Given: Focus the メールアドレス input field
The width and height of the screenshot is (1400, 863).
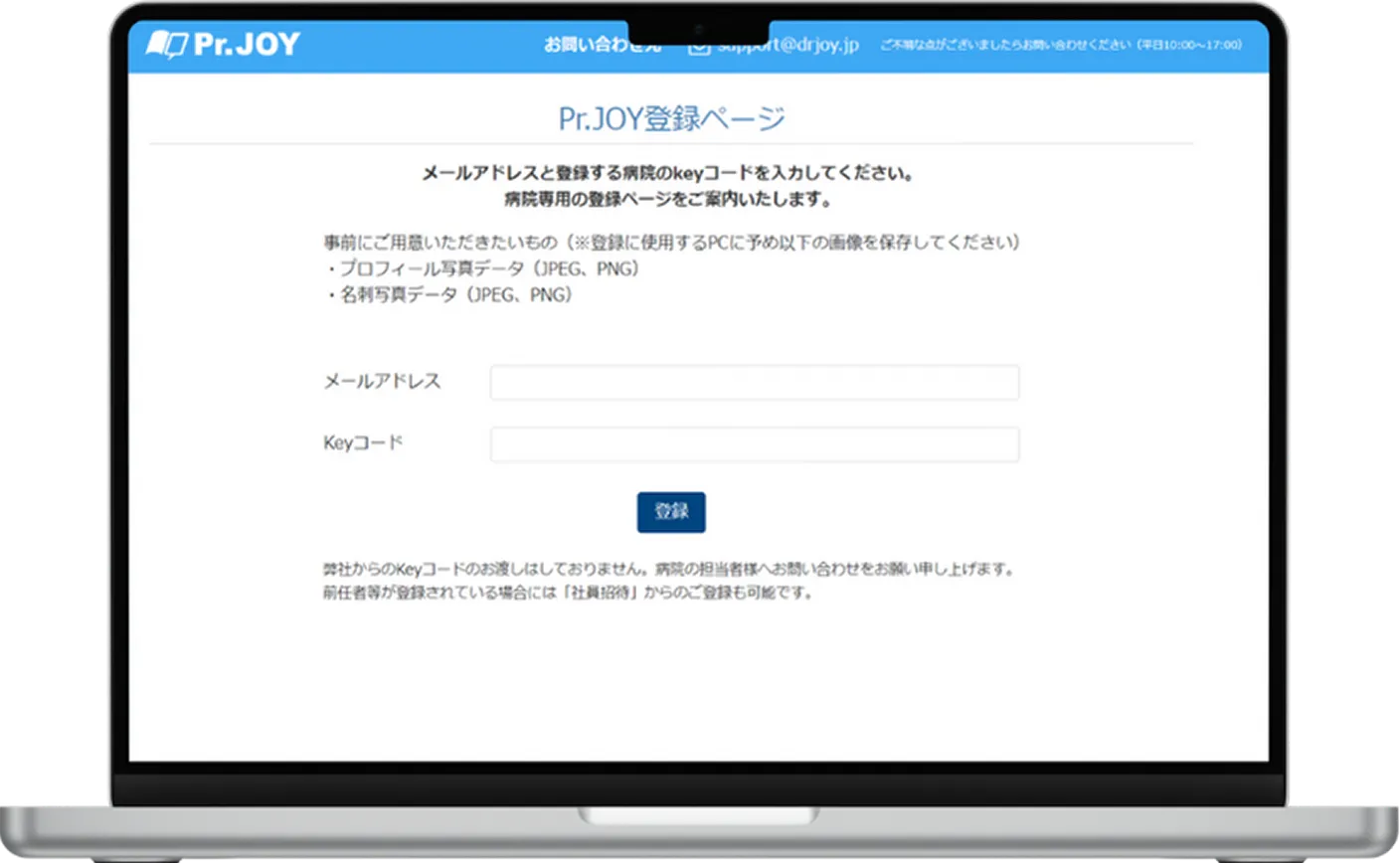Looking at the screenshot, I should coord(754,382).
